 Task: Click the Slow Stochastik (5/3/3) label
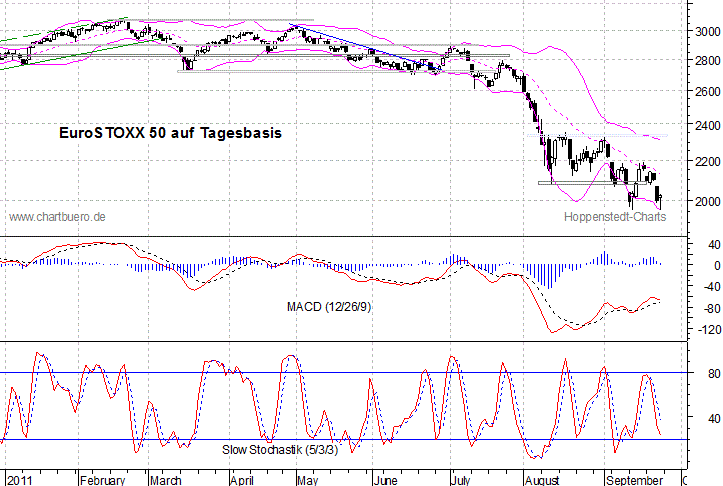tap(280, 450)
